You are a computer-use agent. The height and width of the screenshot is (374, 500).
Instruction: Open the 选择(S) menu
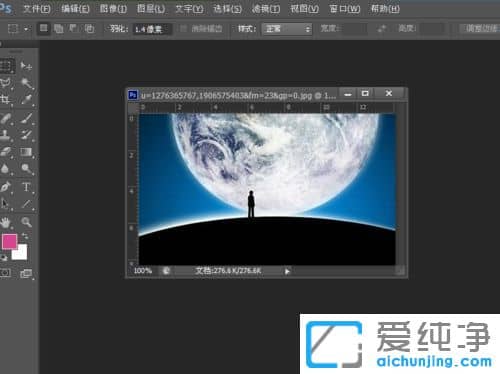click(227, 9)
